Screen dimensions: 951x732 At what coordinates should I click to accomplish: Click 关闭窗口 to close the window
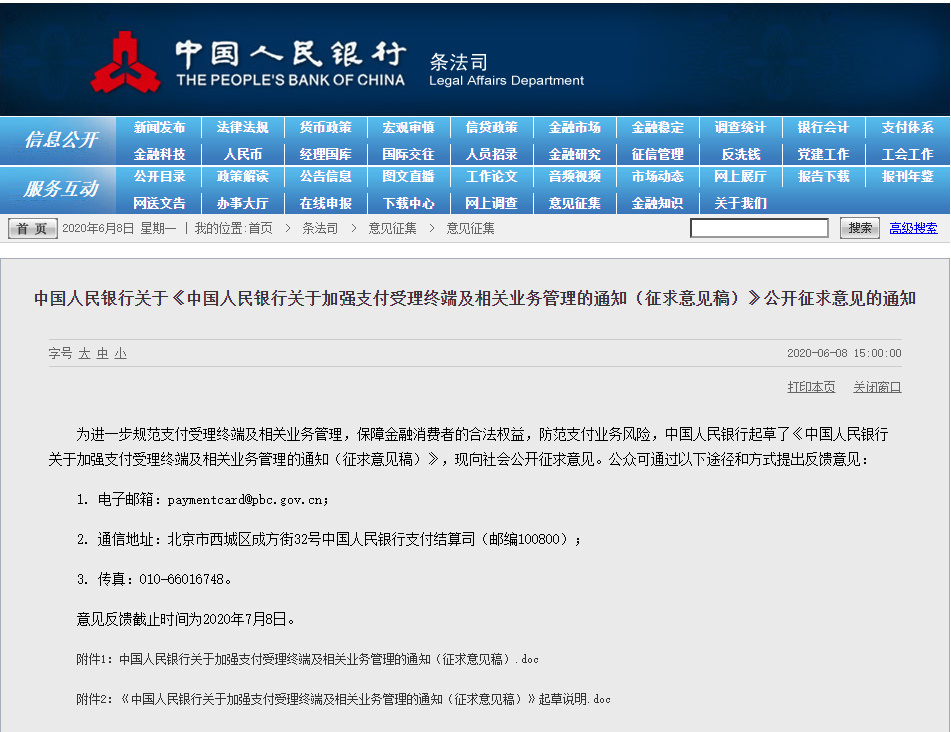point(876,386)
